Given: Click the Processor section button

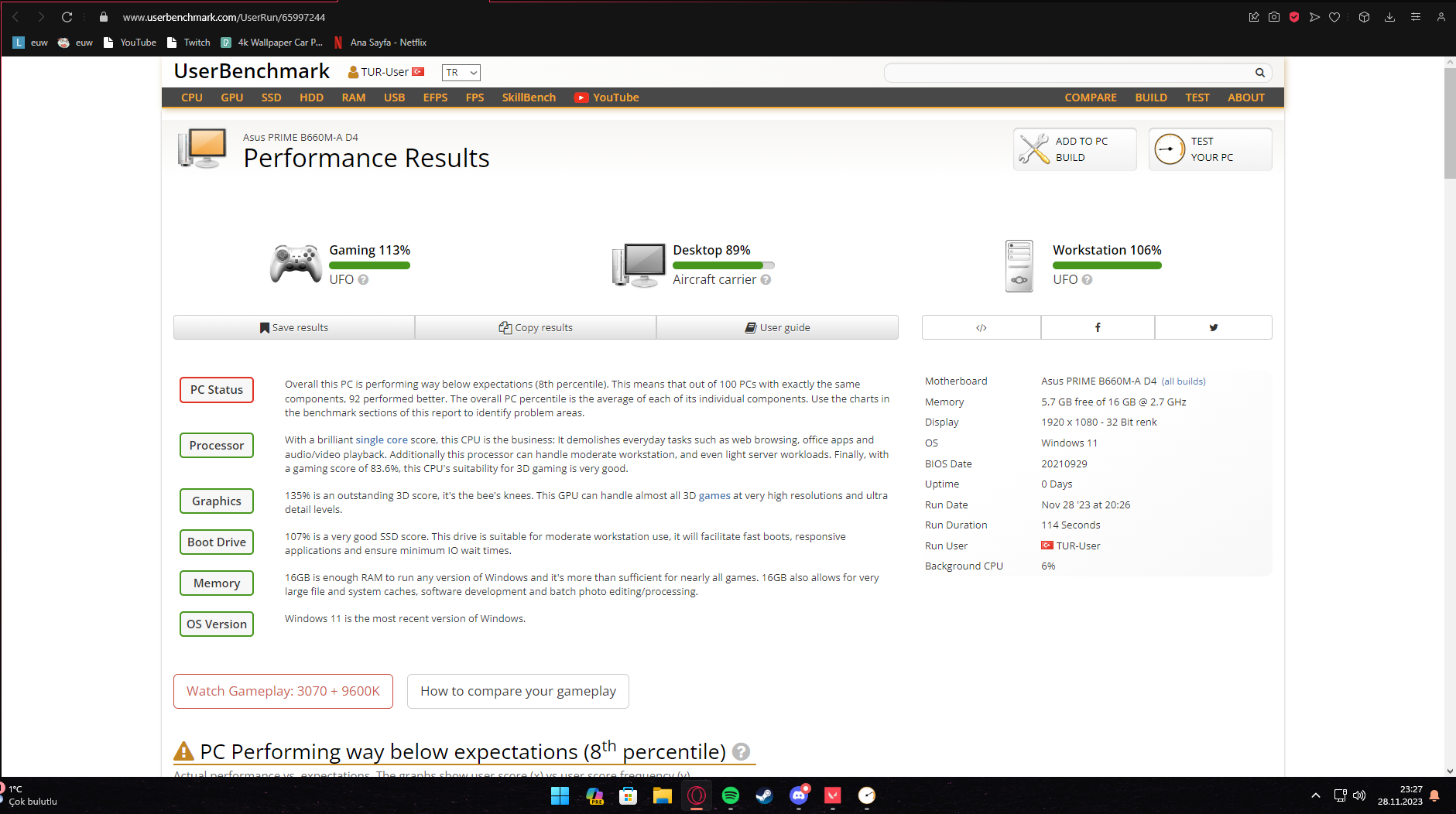Looking at the screenshot, I should pyautogui.click(x=217, y=446).
